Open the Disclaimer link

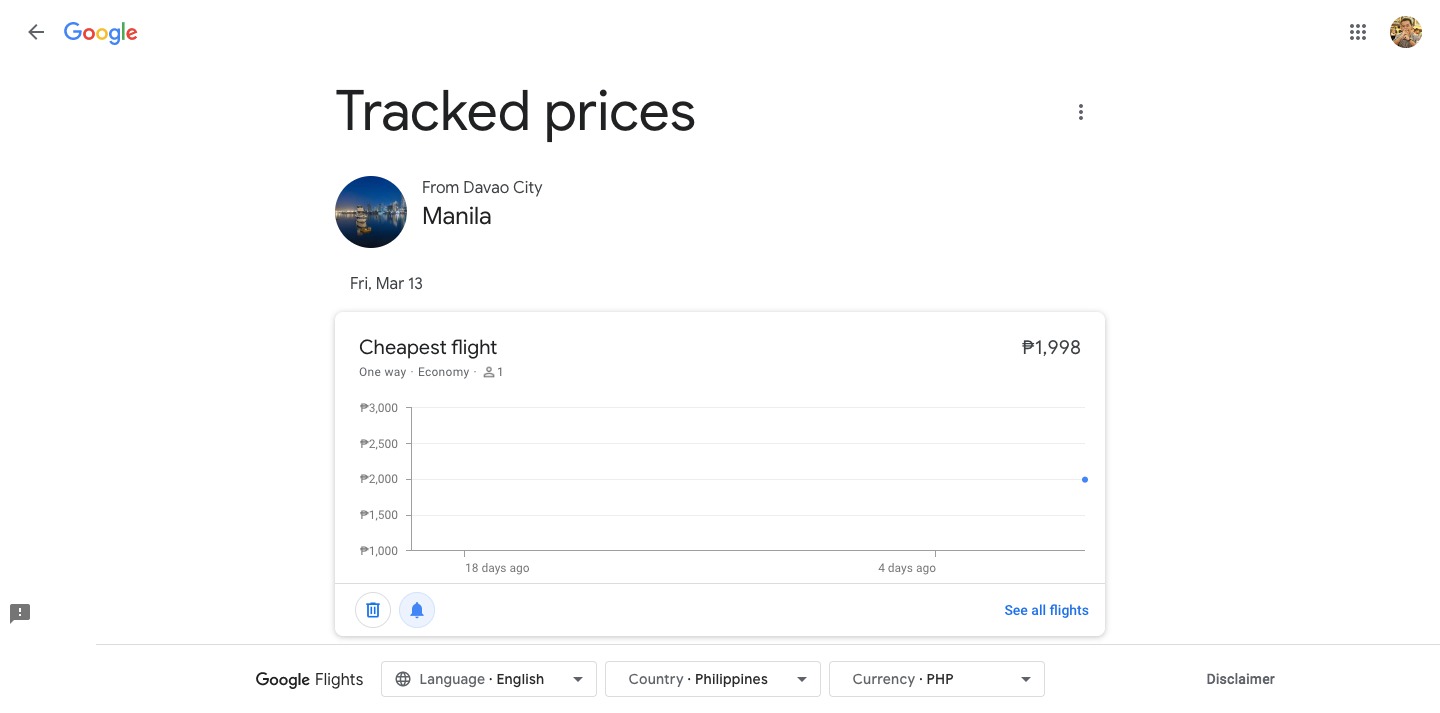coord(1240,679)
